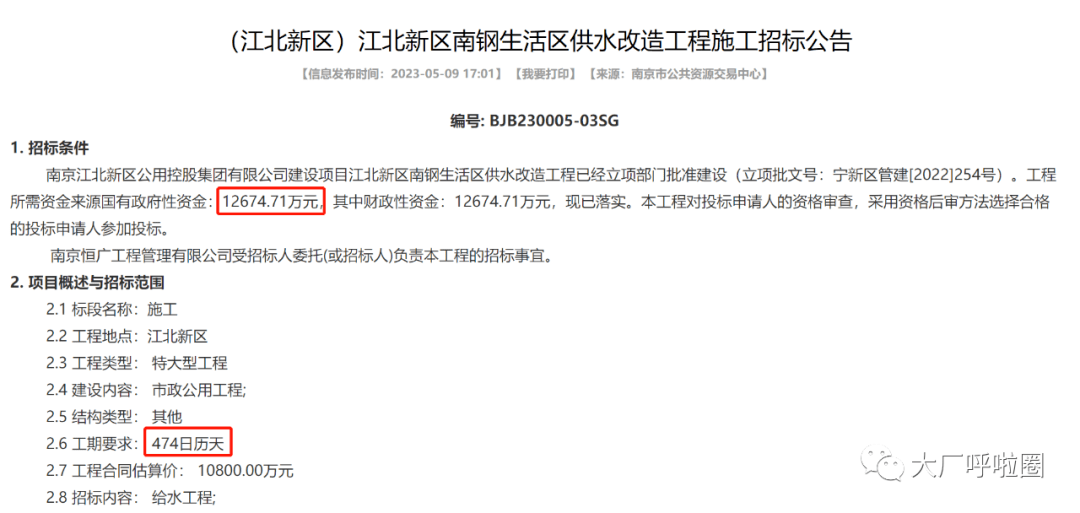Viewport: 1080px width, 513px height.
Task: Click the 2.8 招标内容 给水工程 line
Action: click(132, 497)
